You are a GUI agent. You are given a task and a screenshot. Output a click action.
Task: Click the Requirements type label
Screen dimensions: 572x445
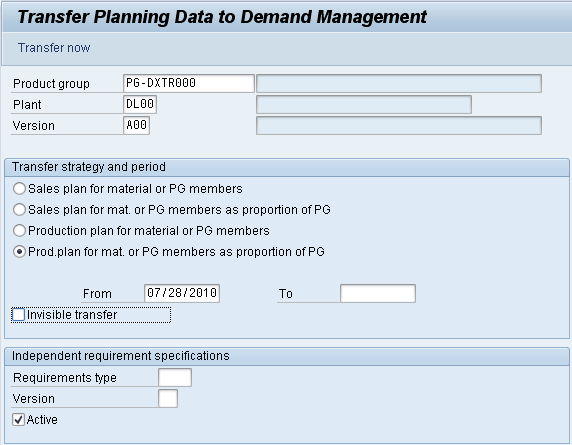pyautogui.click(x=65, y=378)
